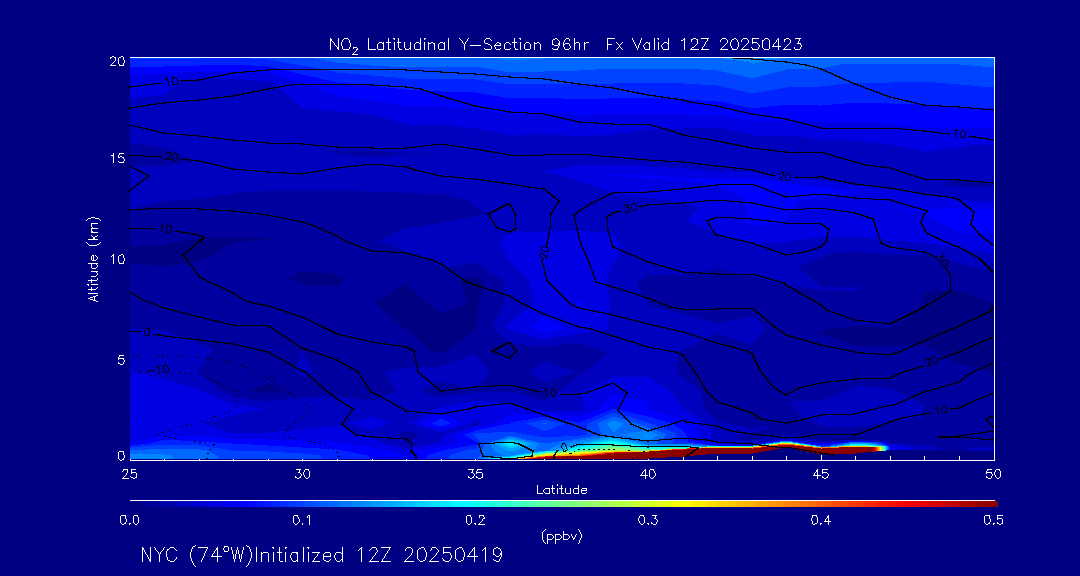The width and height of the screenshot is (1080, 576).
Task: Click the plot title NO2 Latitudinal Y-Section
Action: coord(565,44)
